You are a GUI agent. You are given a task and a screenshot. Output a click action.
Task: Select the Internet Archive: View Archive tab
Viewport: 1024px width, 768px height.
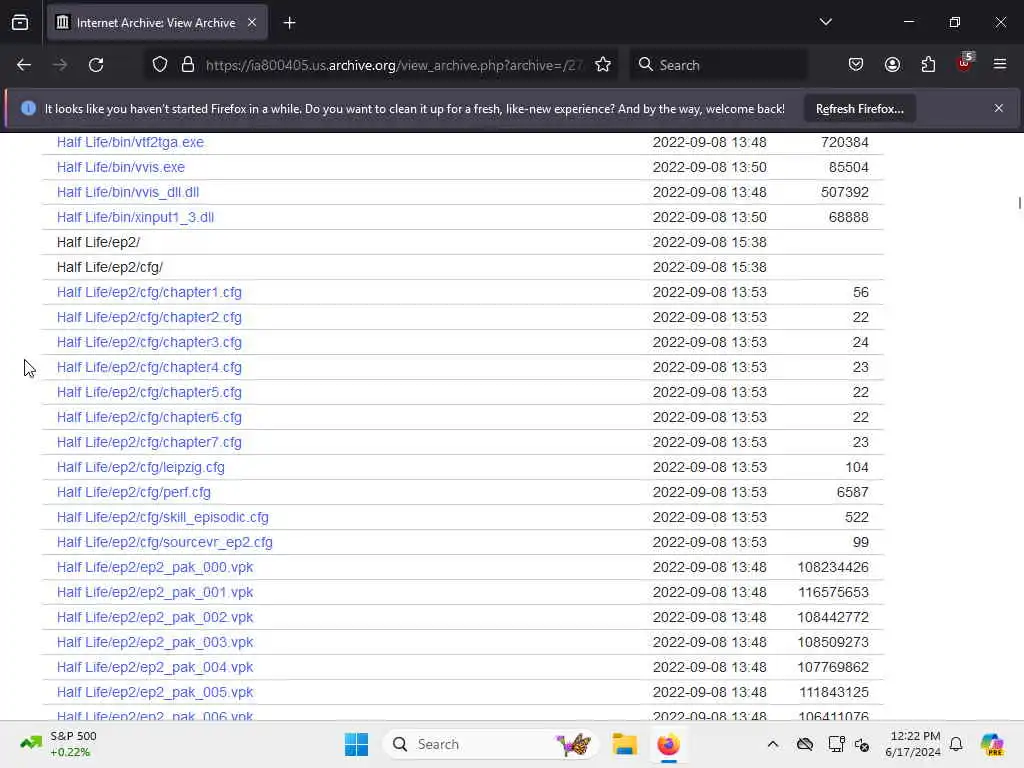pos(157,23)
